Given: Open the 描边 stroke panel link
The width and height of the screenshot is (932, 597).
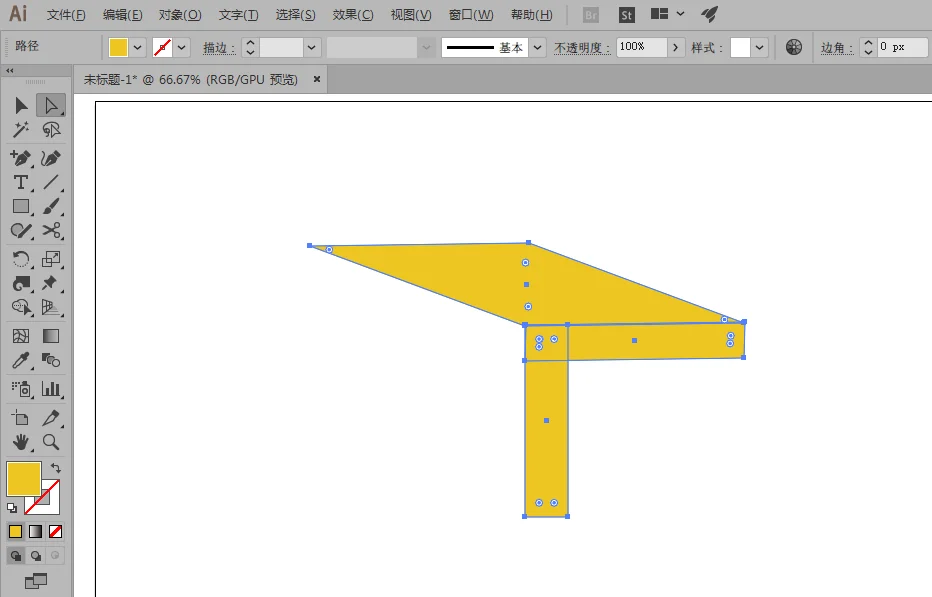Looking at the screenshot, I should [219, 48].
